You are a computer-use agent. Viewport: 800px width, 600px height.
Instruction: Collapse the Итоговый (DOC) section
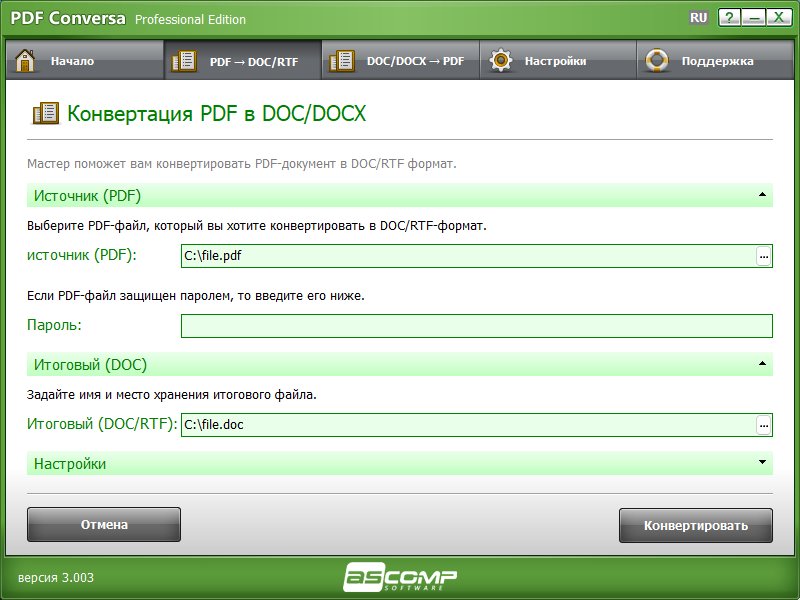click(762, 363)
